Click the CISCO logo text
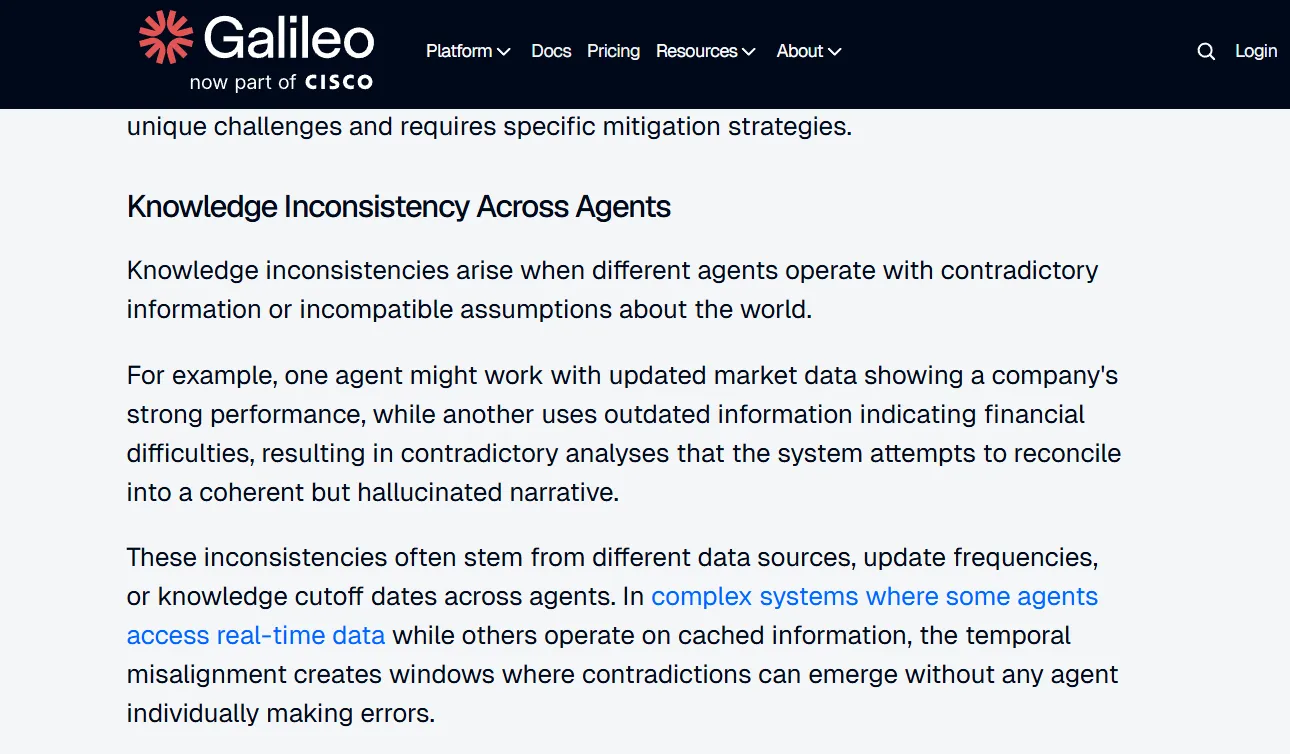1290x754 pixels. [339, 82]
